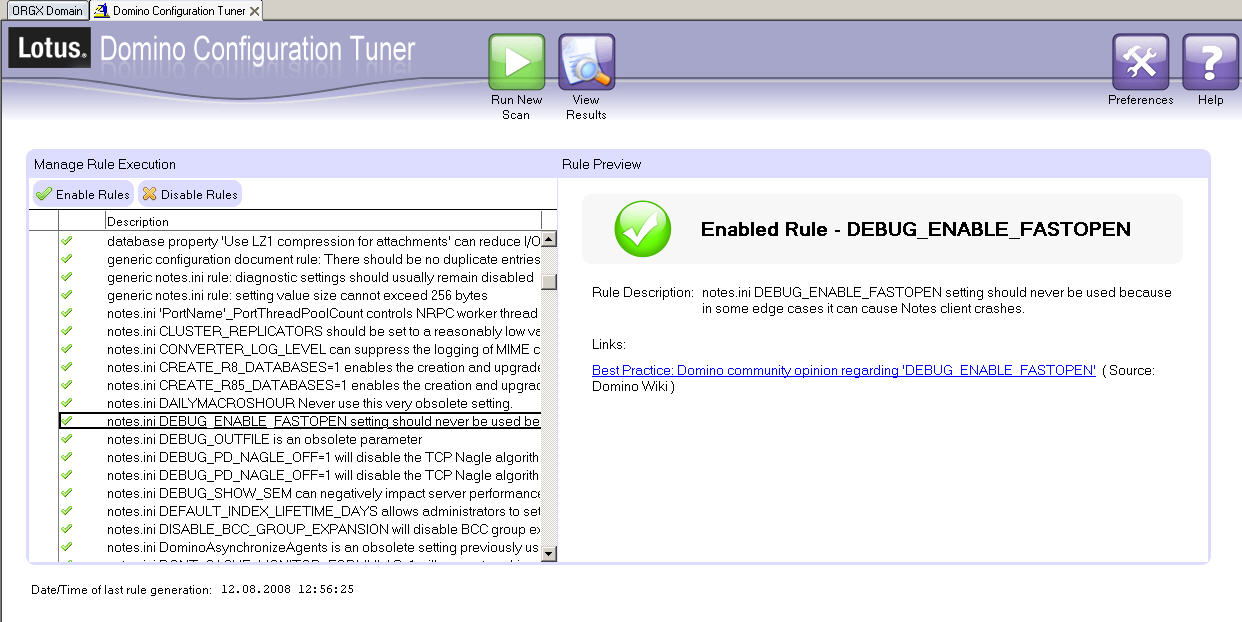Toggle checkmark for DAILYMACROSHOUR rule
The width and height of the screenshot is (1242, 622).
pos(67,403)
